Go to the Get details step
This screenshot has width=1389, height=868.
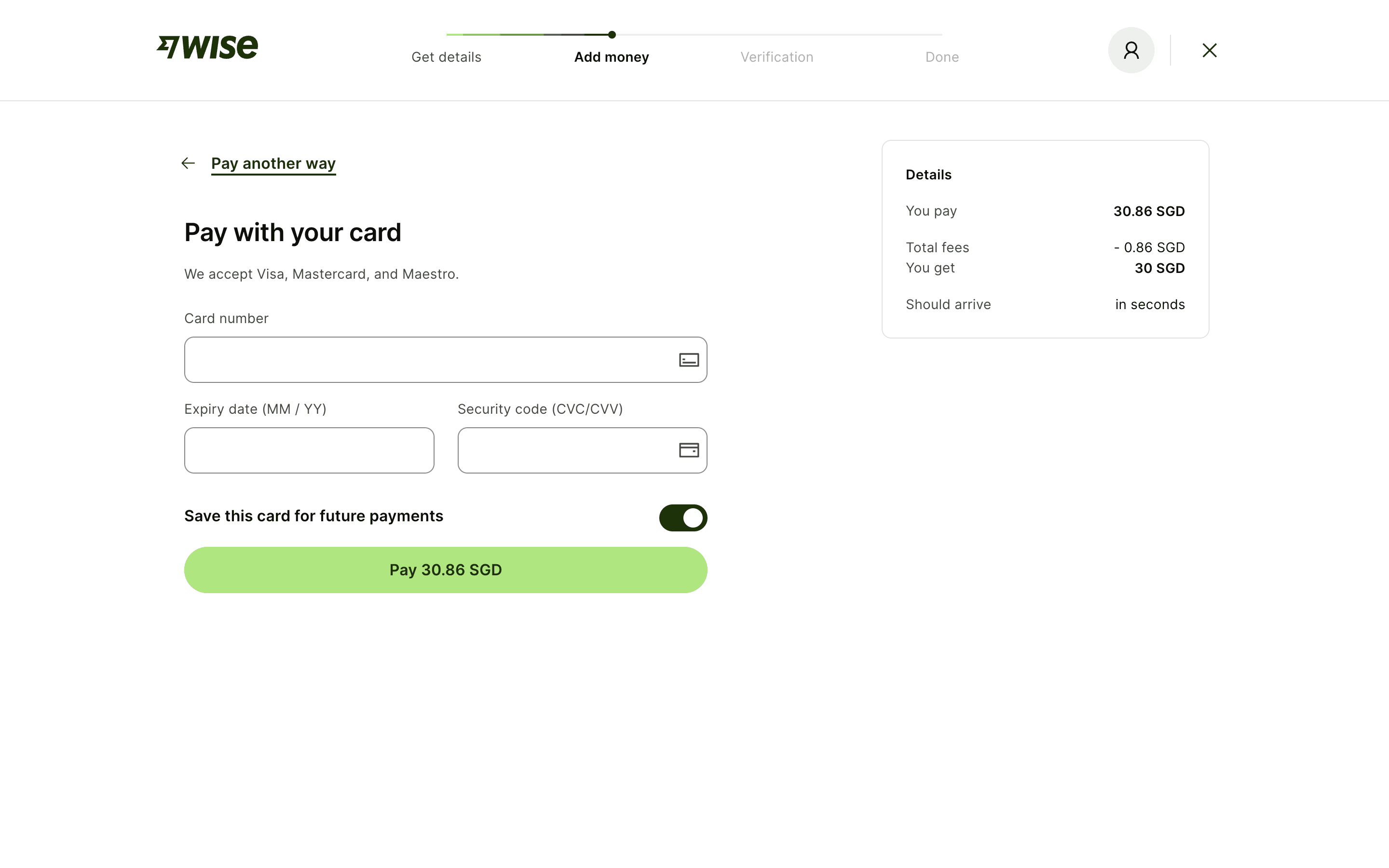coord(446,57)
